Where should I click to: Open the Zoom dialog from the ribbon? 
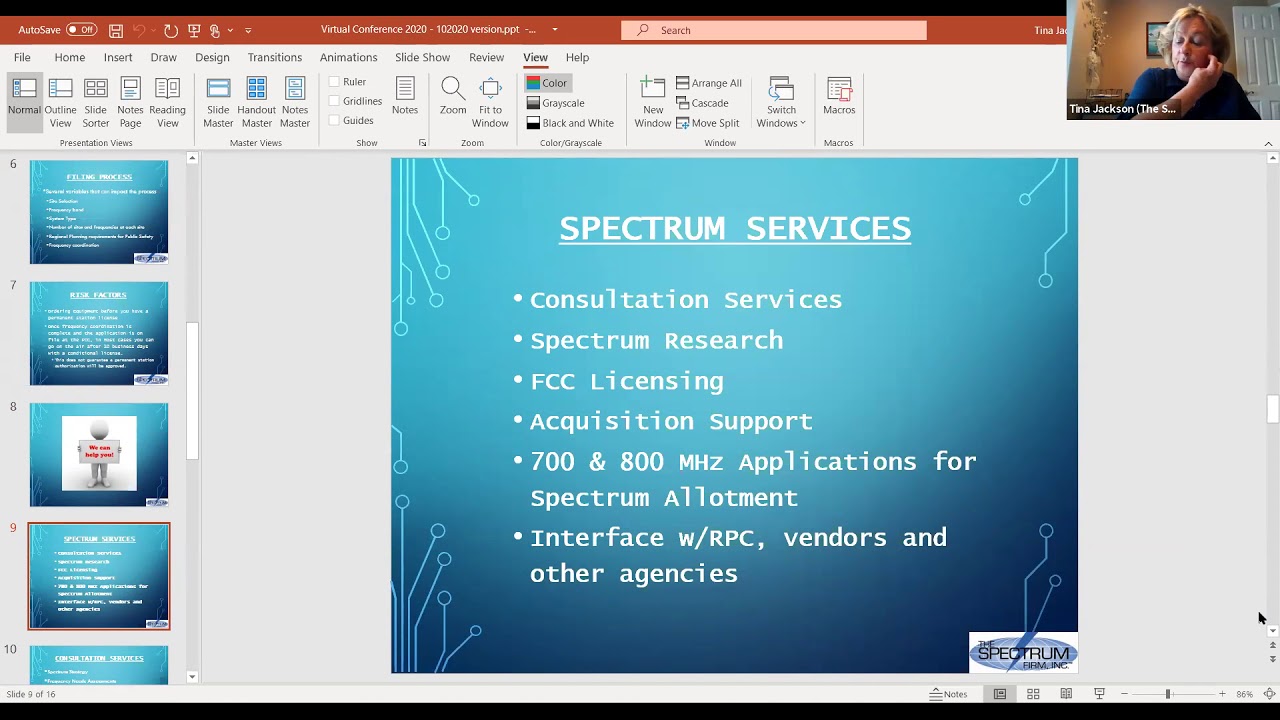(453, 96)
